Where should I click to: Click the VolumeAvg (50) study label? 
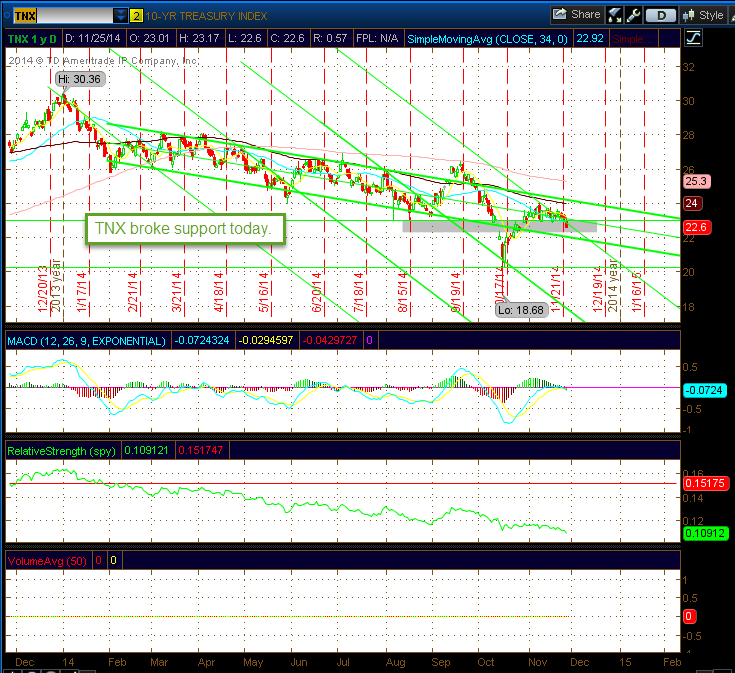(47, 561)
